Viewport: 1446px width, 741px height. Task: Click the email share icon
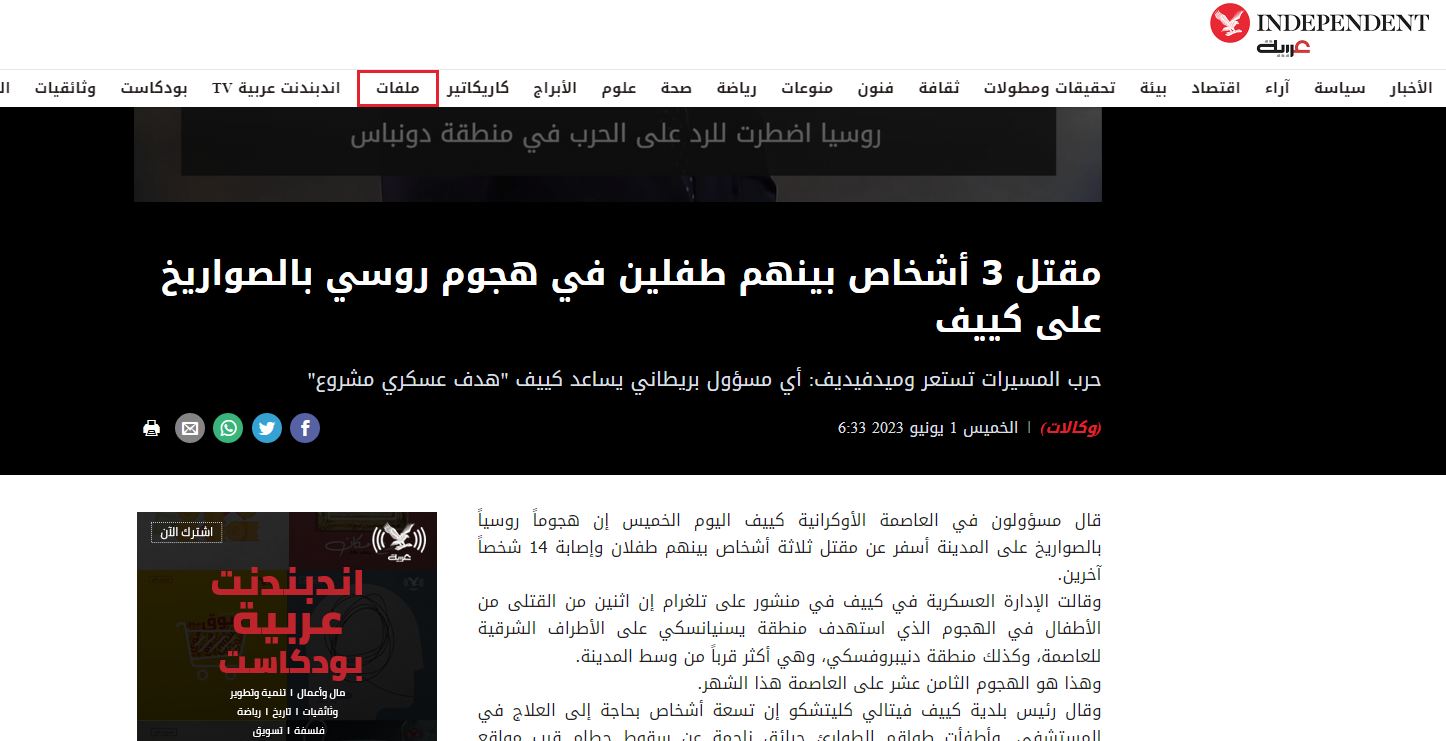click(x=190, y=428)
